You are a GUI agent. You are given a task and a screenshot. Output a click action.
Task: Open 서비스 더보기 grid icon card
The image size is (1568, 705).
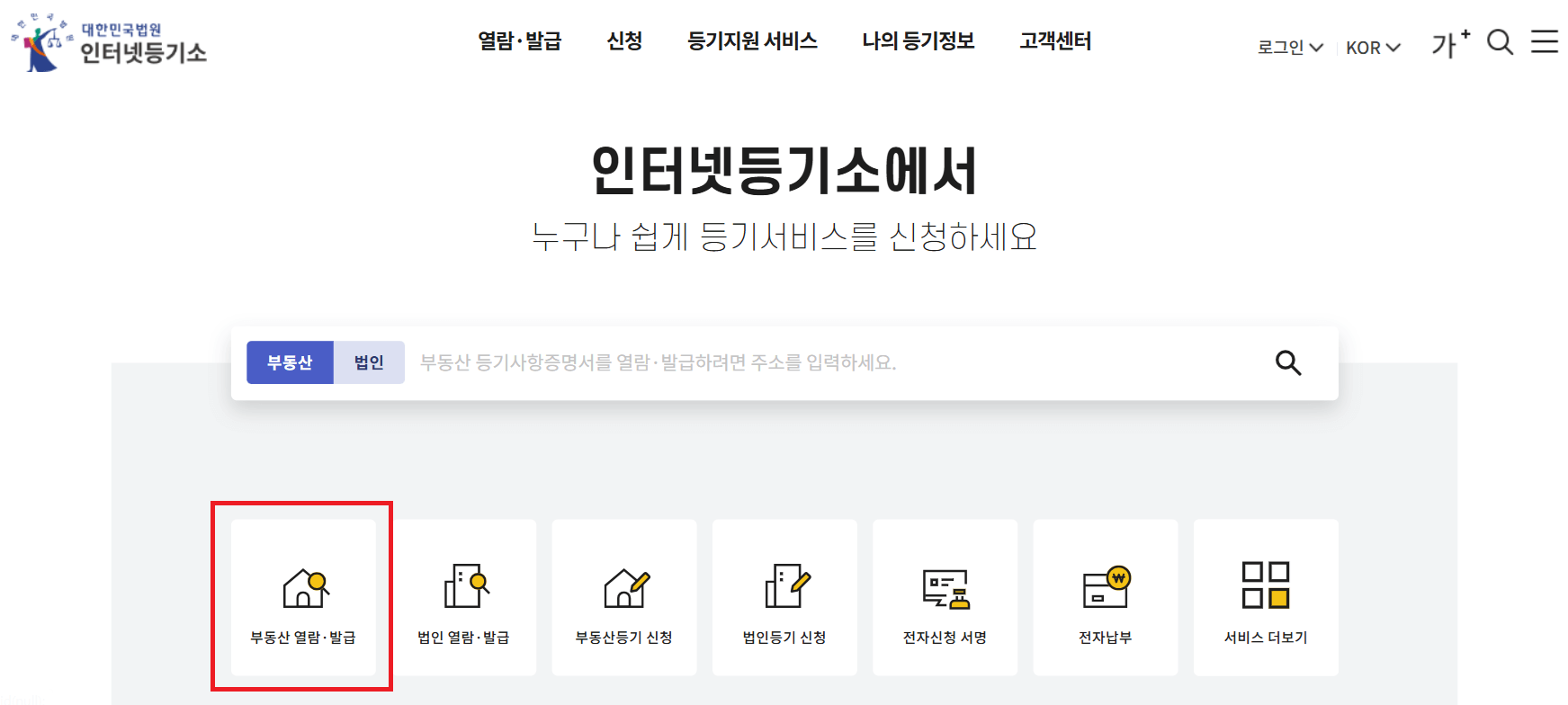coord(1266,597)
